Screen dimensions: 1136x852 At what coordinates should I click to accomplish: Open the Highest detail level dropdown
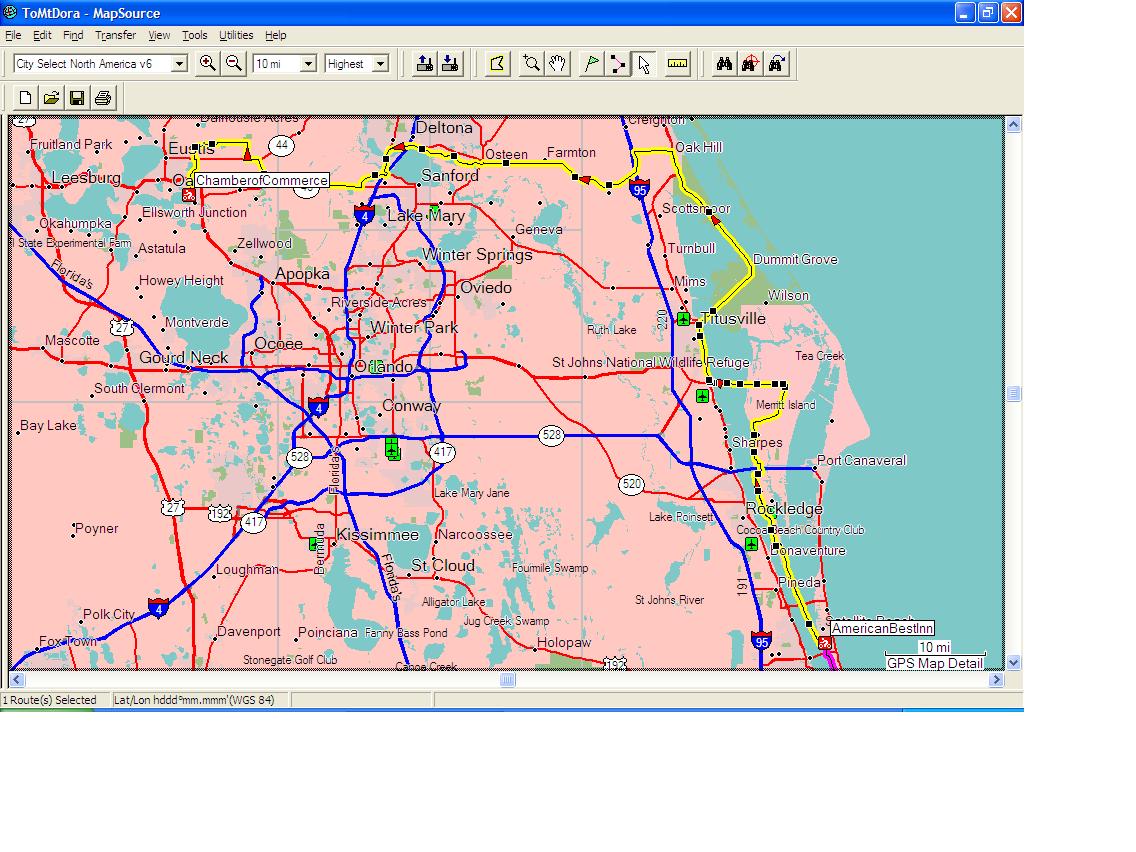(x=380, y=64)
